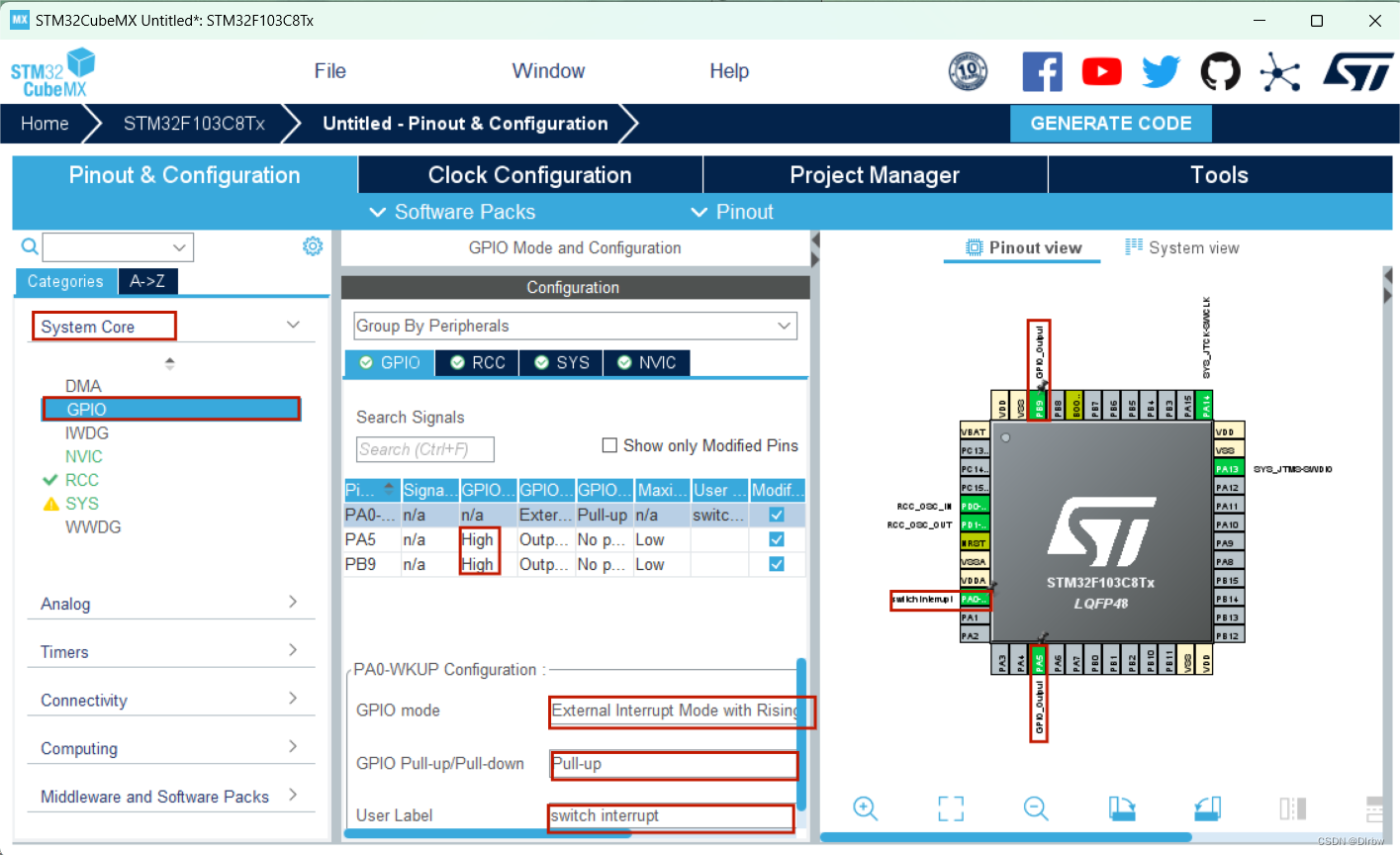Zoom out on the pinout view
This screenshot has height=855, width=1400.
1036,808
